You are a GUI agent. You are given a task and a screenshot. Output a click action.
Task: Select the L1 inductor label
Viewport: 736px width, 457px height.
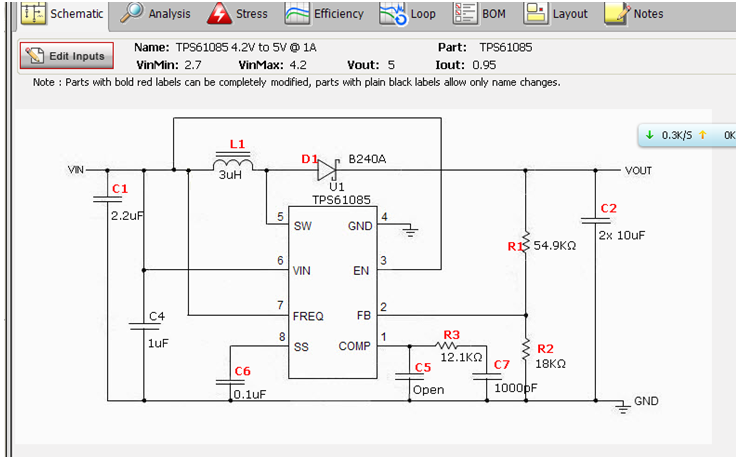[x=237, y=144]
